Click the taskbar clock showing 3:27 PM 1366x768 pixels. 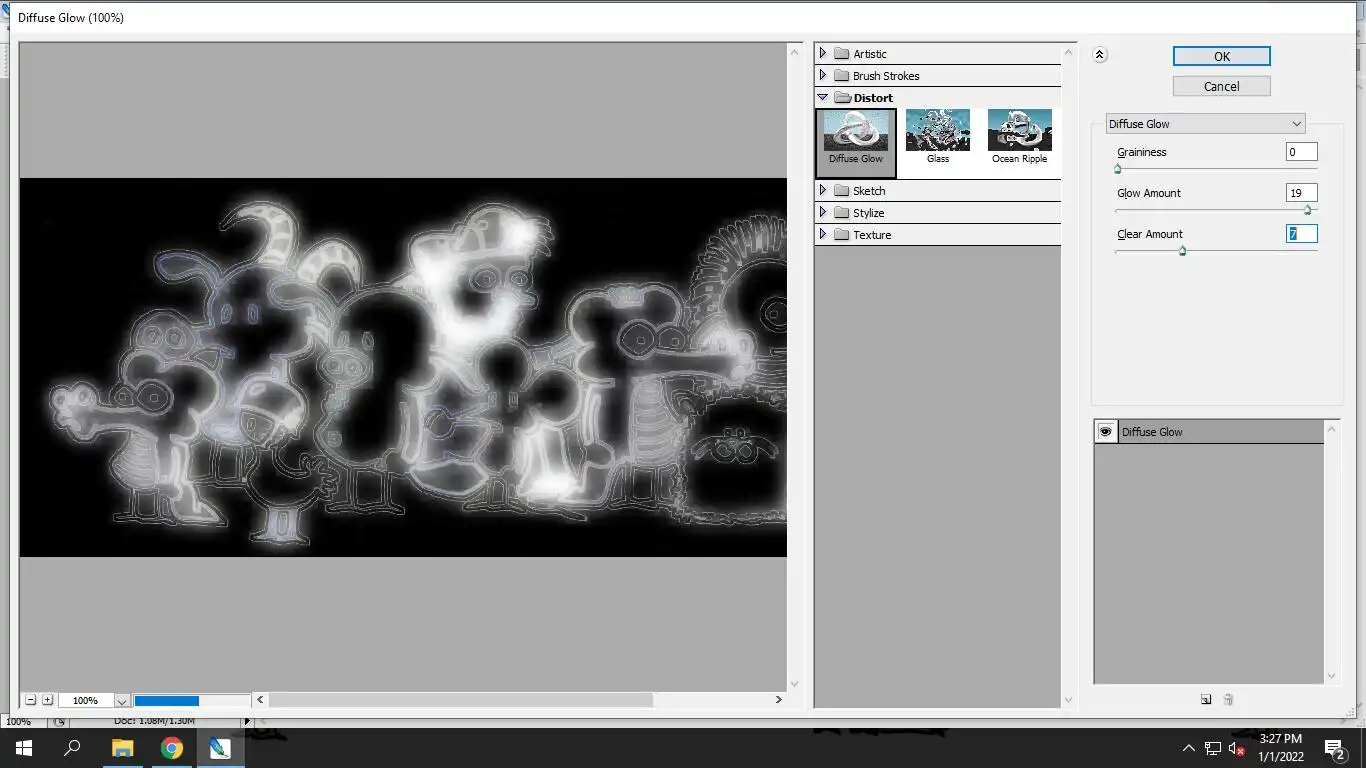1281,748
